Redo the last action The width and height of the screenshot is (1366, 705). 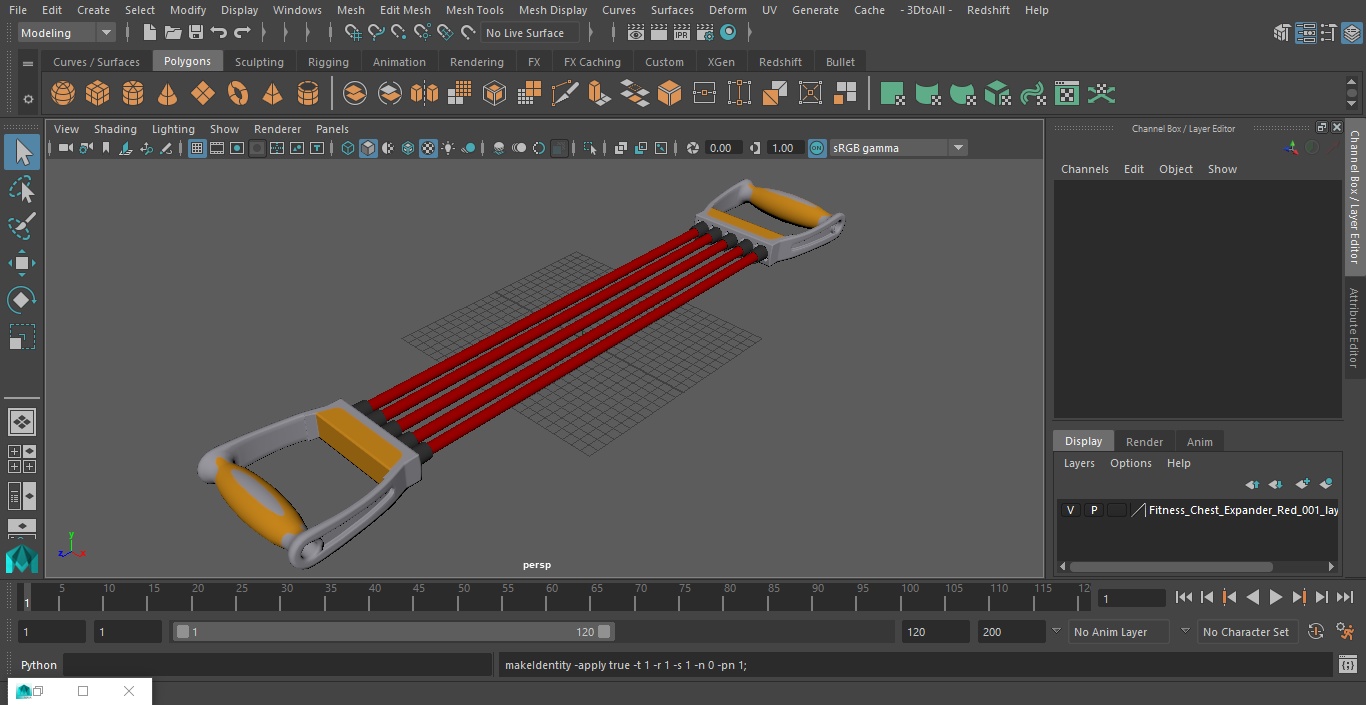tap(242, 33)
